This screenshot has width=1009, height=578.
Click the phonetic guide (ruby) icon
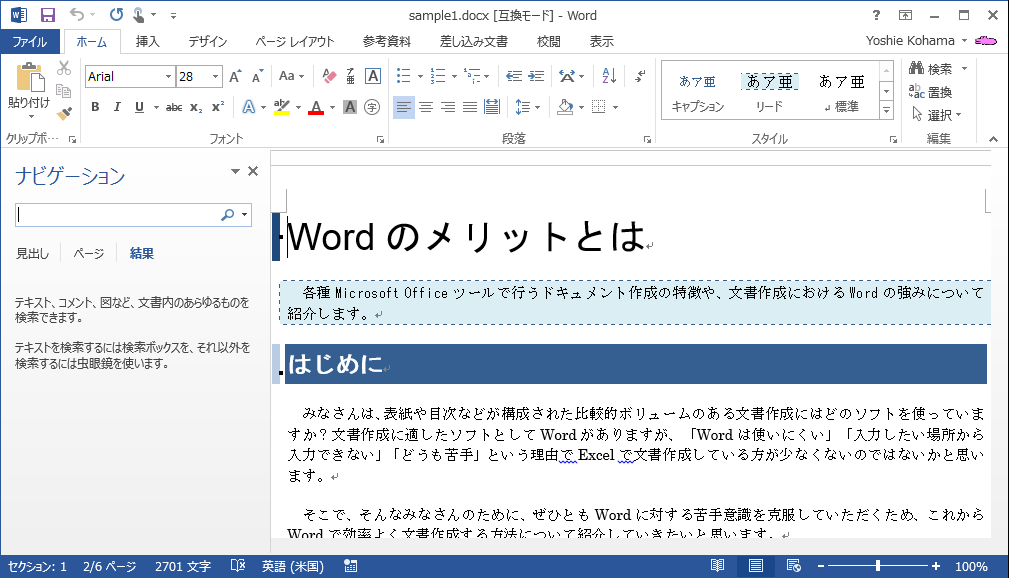point(350,77)
